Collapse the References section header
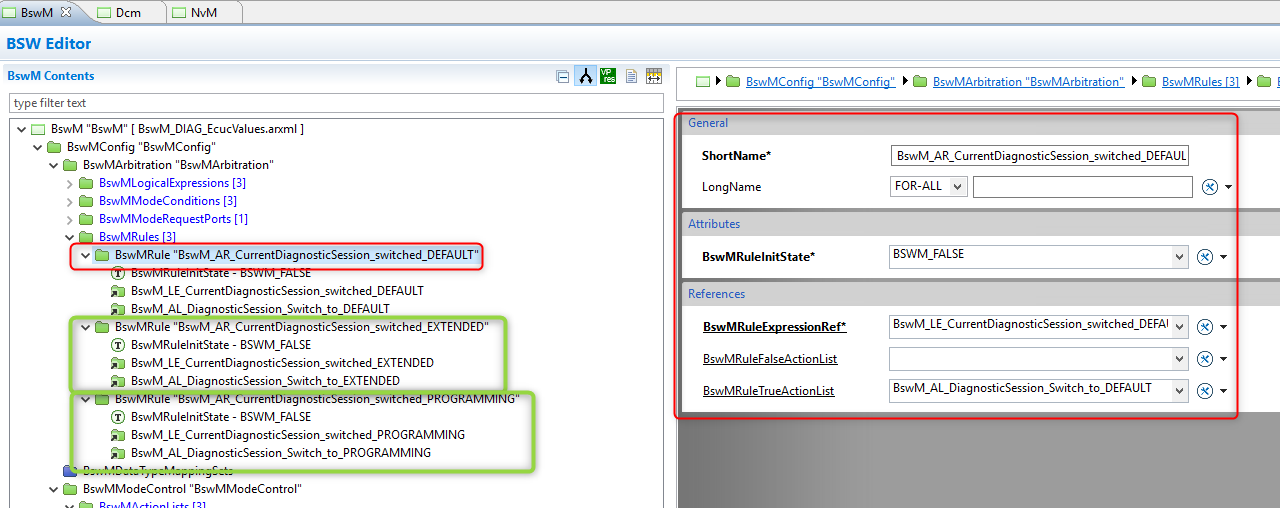Viewport: 1280px width, 508px height. click(717, 294)
